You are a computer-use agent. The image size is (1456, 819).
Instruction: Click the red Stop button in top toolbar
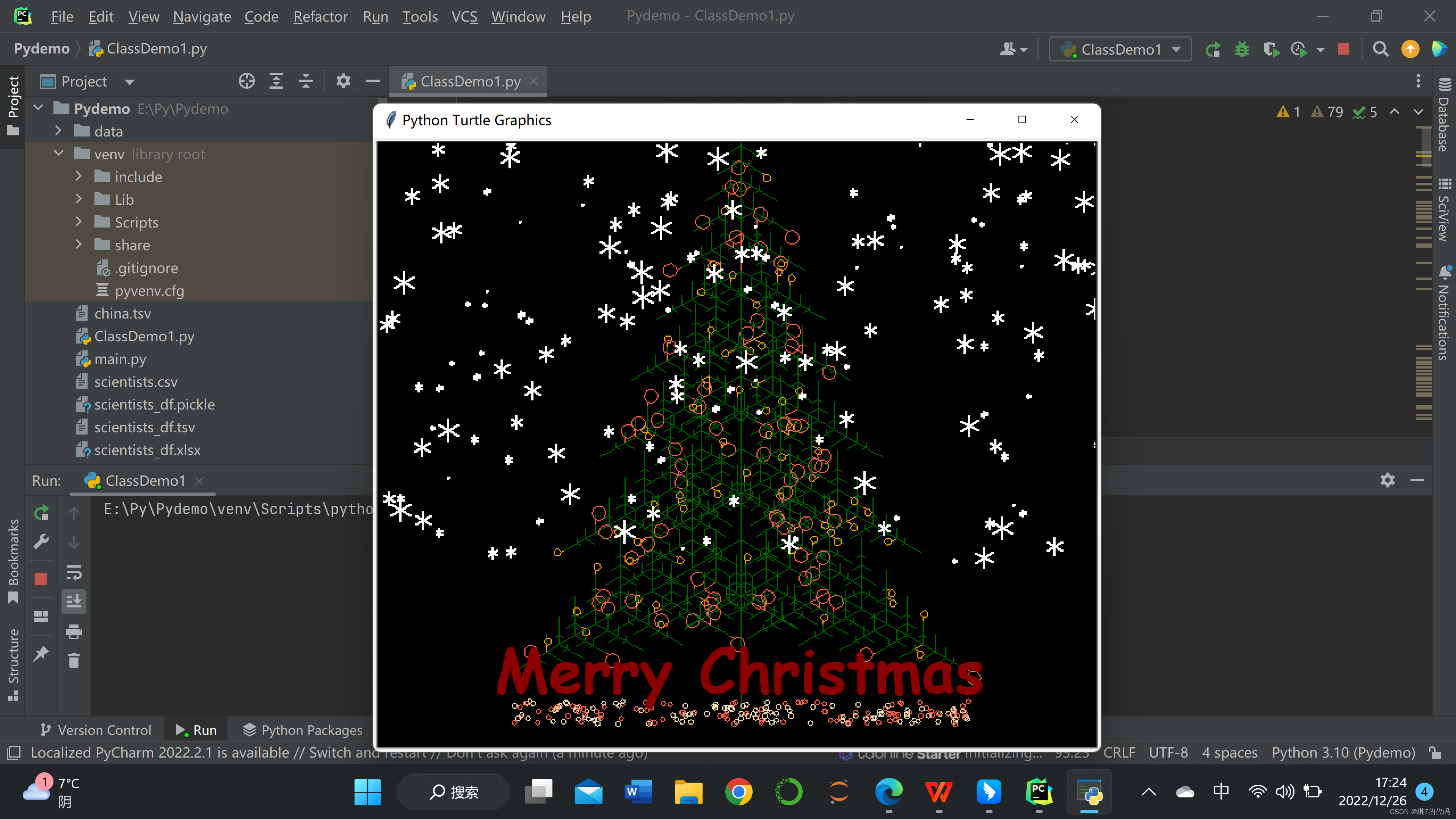click(x=1343, y=50)
